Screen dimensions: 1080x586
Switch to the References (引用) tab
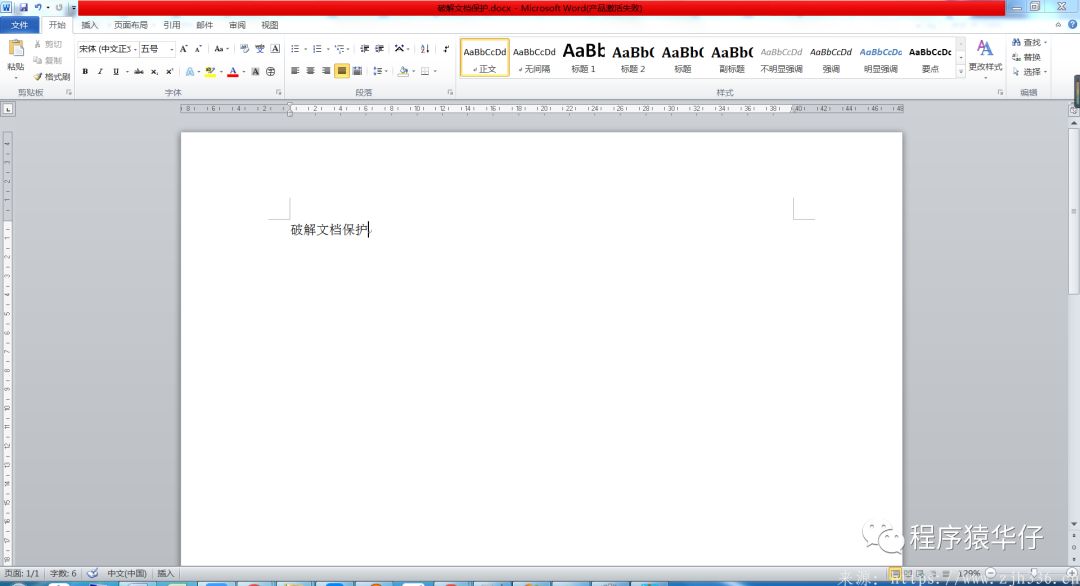pyautogui.click(x=172, y=25)
